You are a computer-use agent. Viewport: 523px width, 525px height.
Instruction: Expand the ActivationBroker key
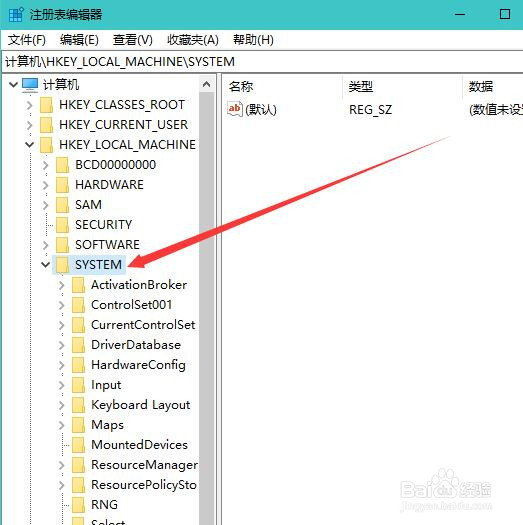point(62,285)
